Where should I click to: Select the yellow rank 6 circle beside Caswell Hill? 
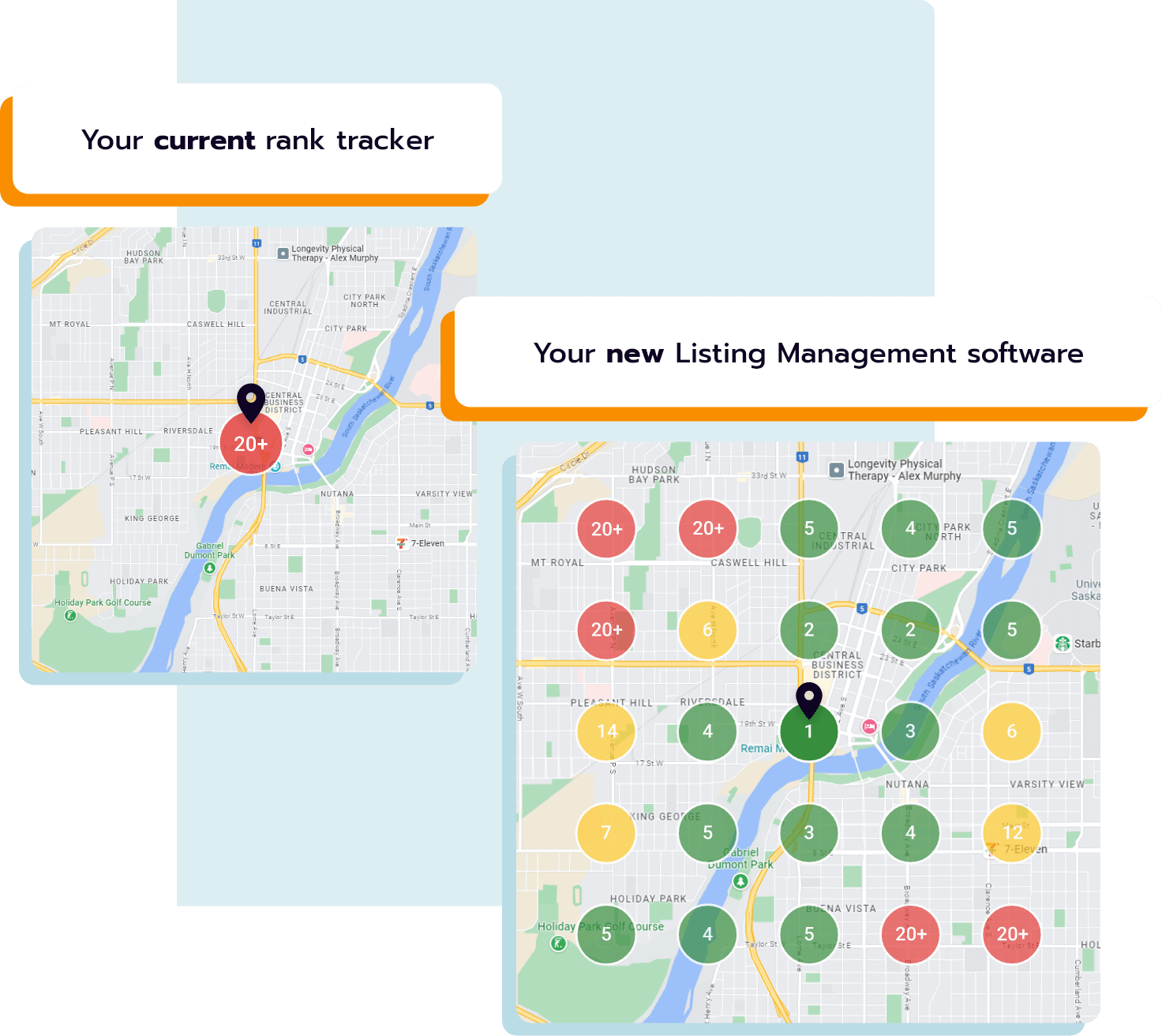click(x=708, y=629)
